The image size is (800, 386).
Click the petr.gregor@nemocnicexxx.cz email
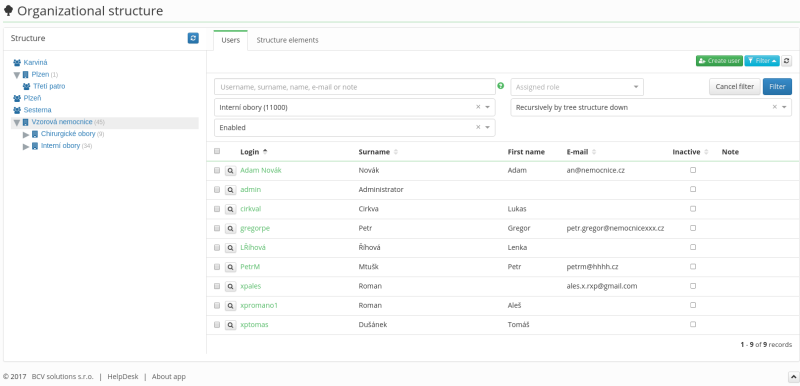click(615, 228)
